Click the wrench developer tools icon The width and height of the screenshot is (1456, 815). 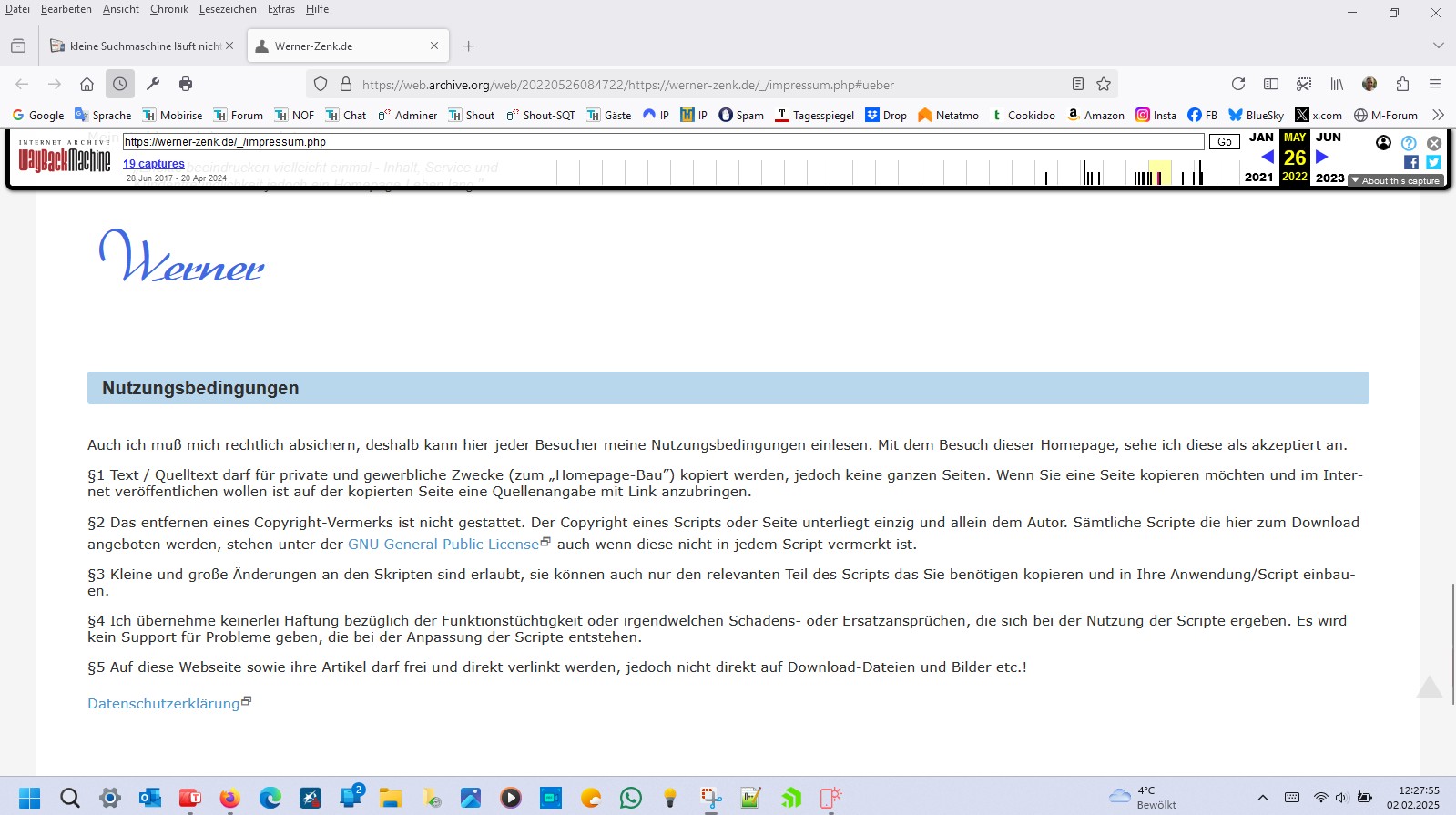(x=153, y=84)
